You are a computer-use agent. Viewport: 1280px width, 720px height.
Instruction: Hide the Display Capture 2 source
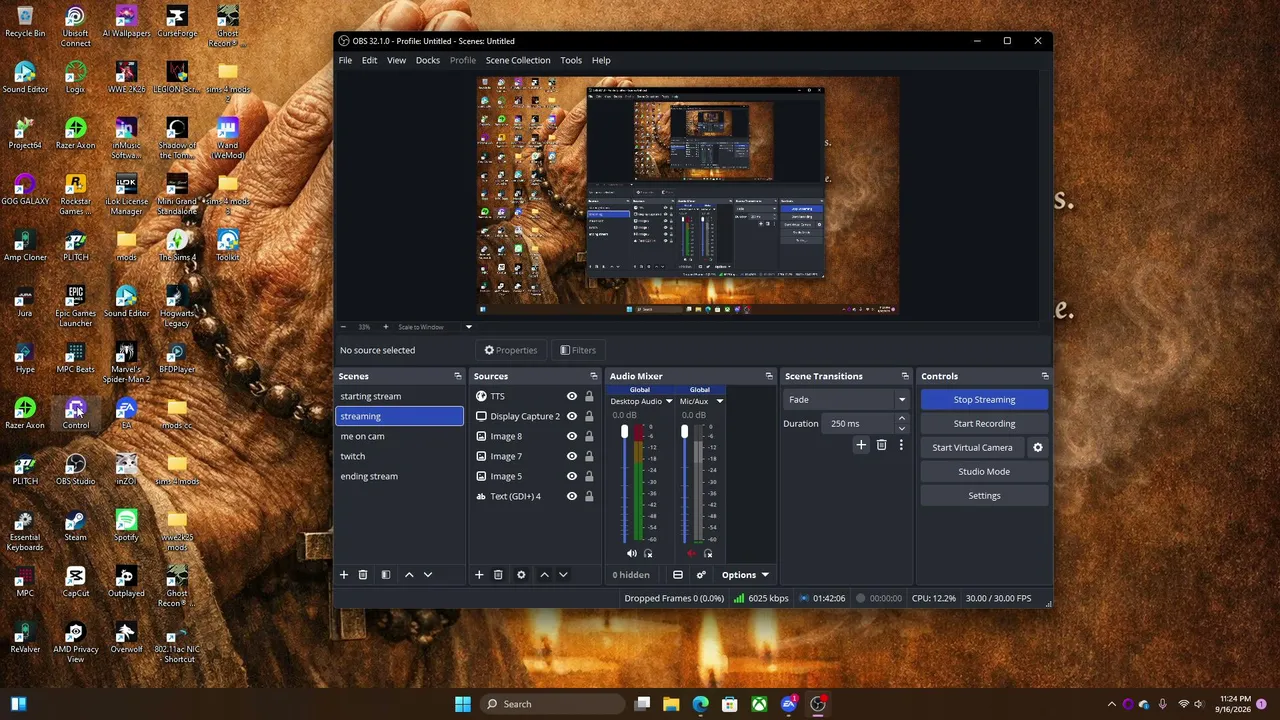(x=572, y=416)
